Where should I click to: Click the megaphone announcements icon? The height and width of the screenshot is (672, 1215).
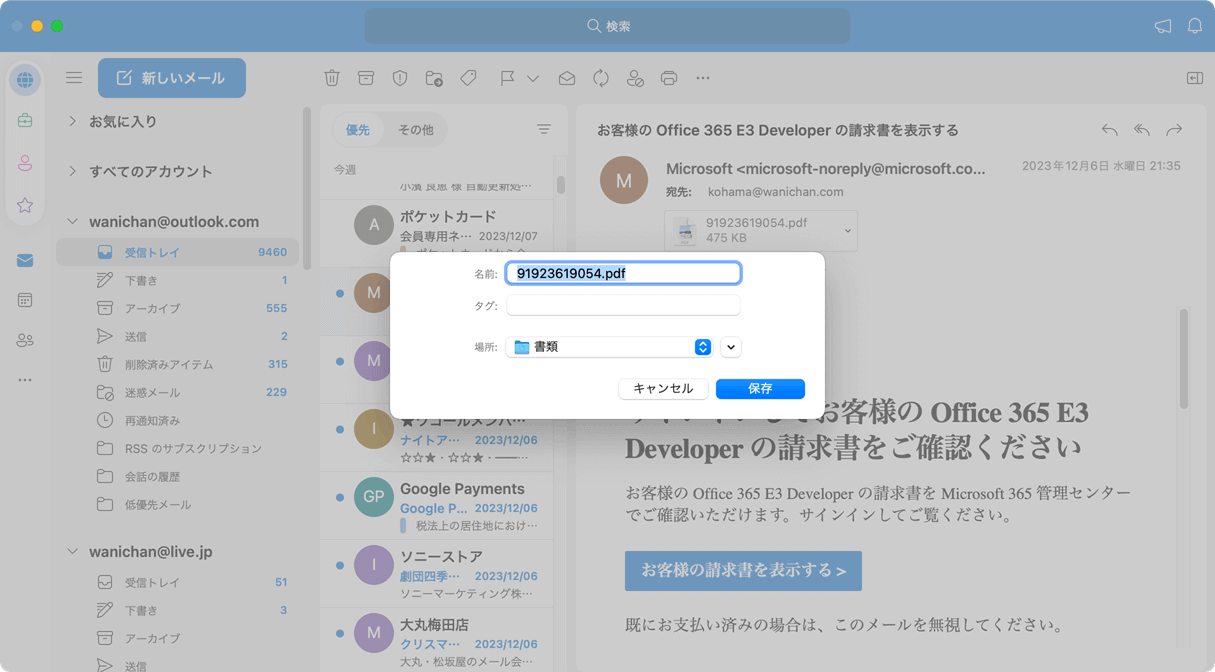click(1163, 26)
